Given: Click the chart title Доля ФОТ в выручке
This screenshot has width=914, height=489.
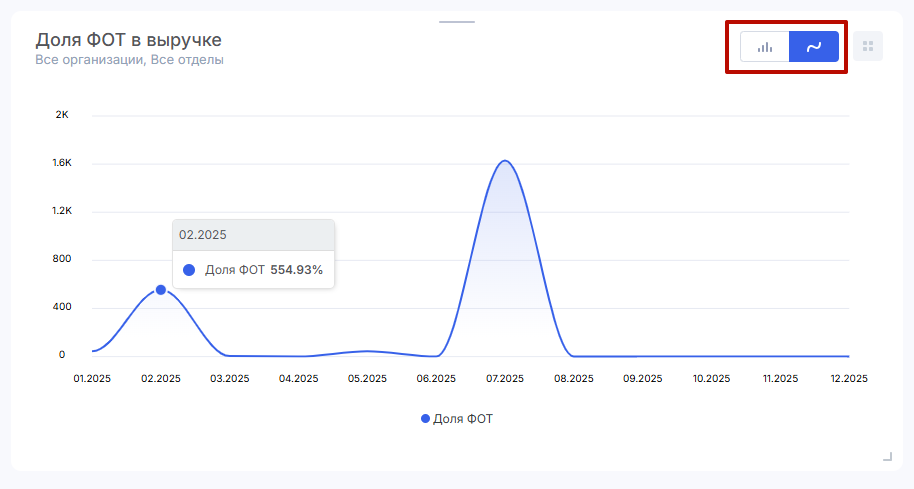Looking at the screenshot, I should click(x=129, y=40).
